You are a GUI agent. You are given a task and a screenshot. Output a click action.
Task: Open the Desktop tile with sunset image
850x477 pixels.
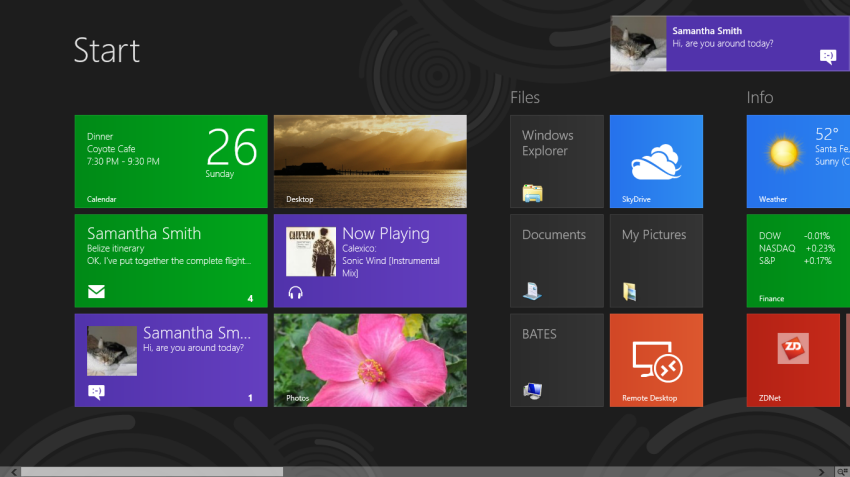(370, 161)
